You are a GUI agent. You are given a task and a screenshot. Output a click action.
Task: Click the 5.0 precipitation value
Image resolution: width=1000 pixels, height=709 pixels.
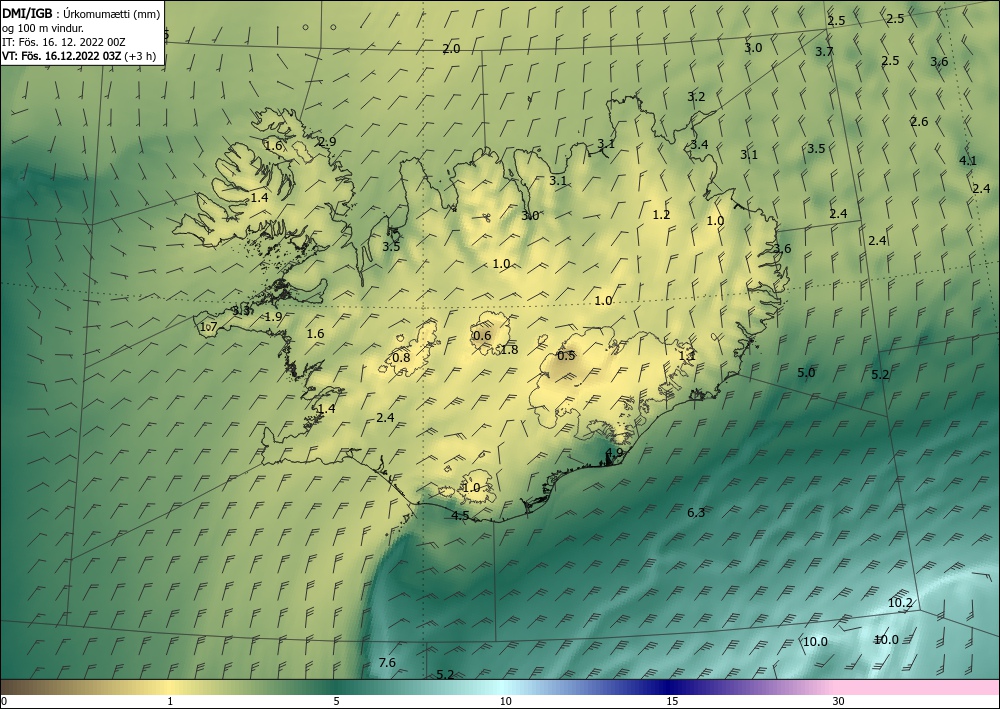[x=806, y=372]
